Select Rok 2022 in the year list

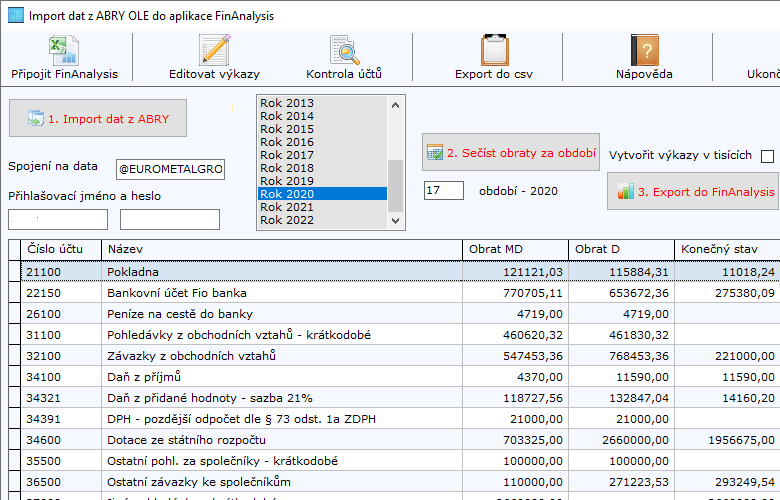[322, 219]
